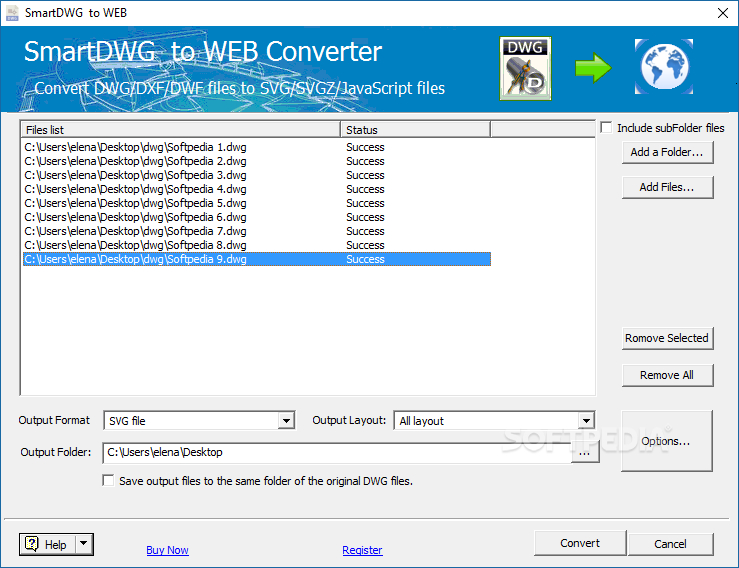Follow the Buy Now link
Screen dimensions: 739x568
pos(167,550)
